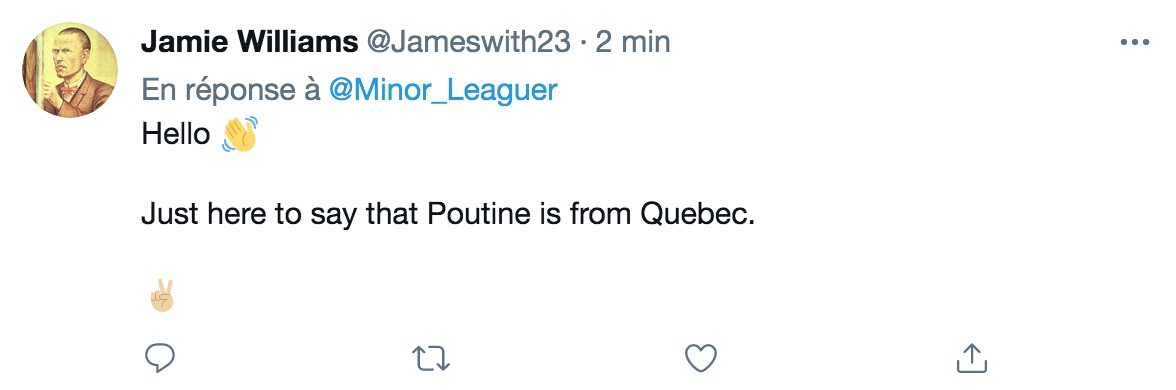Open the 2 min timestamp link

[632, 43]
